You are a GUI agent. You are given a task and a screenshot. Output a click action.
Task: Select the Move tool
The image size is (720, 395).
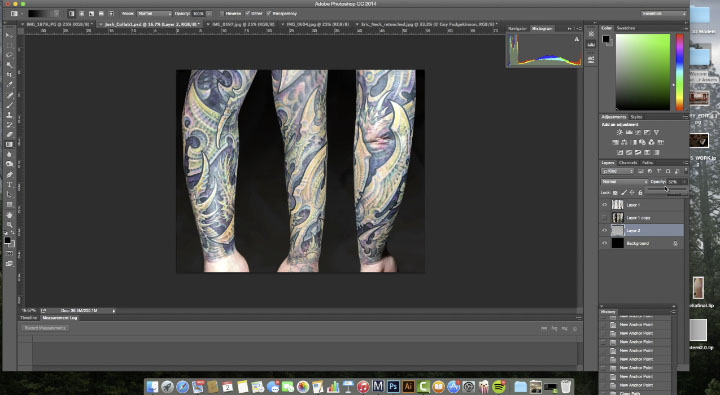tap(9, 35)
